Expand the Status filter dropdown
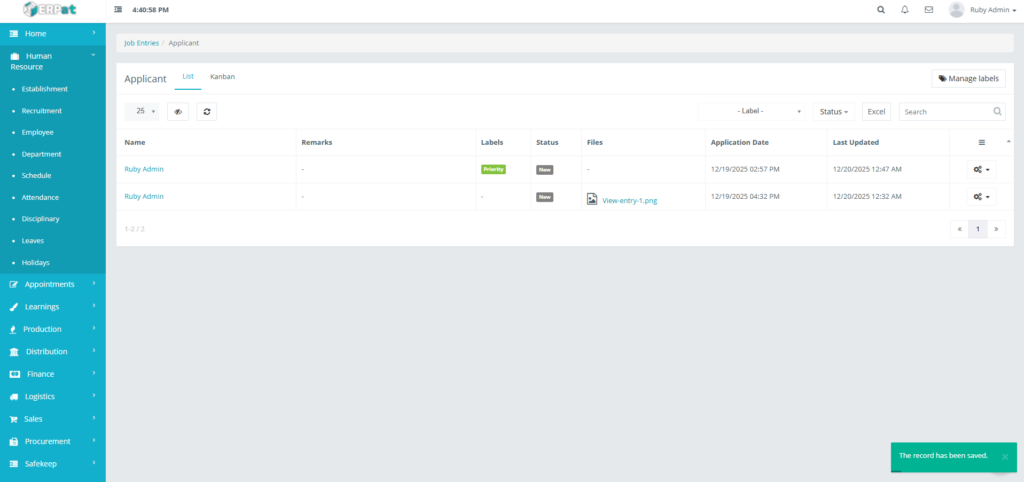The width and height of the screenshot is (1024, 482). click(x=834, y=112)
